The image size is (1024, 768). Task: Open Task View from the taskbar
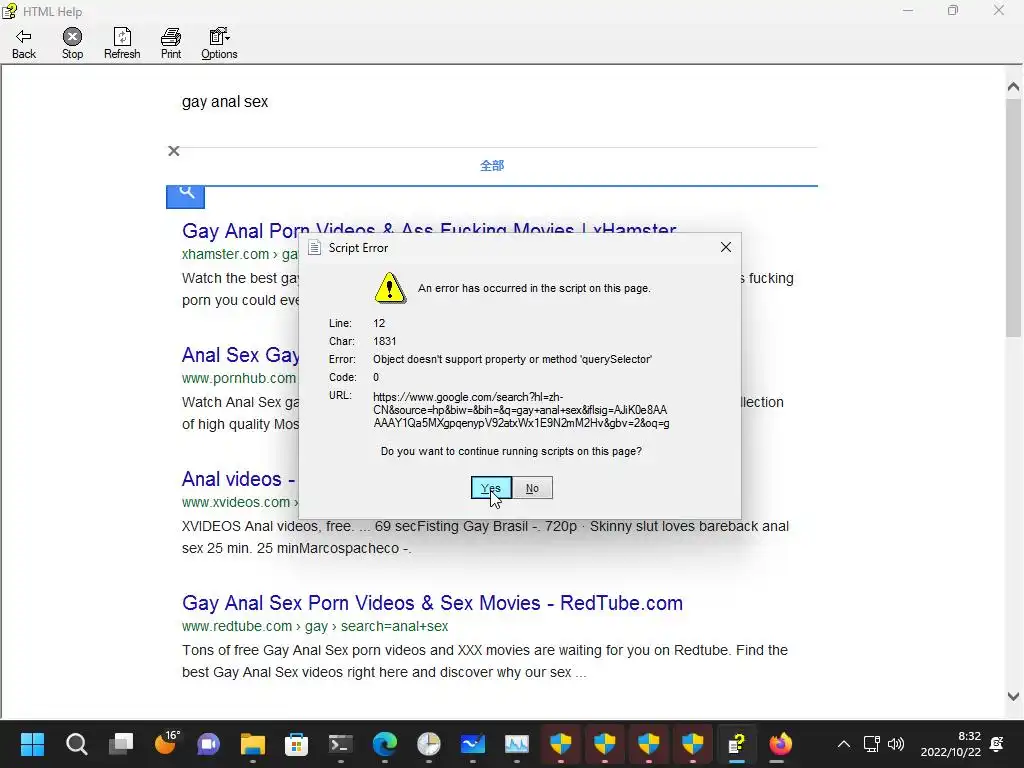pyautogui.click(x=121, y=744)
